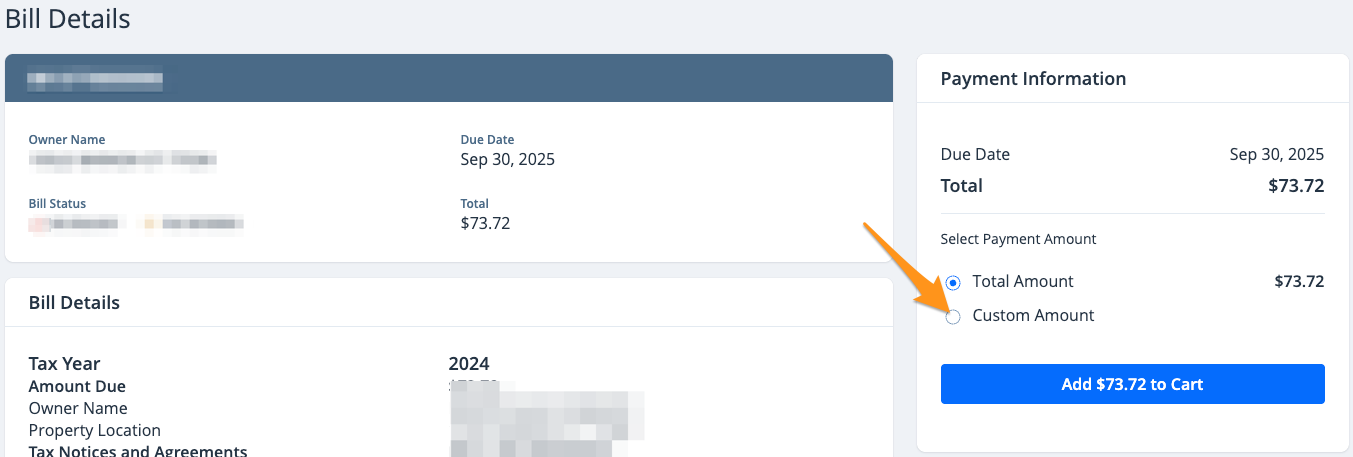This screenshot has height=457, width=1353.
Task: Click the first blurred Bill Status badge
Action: [74, 223]
